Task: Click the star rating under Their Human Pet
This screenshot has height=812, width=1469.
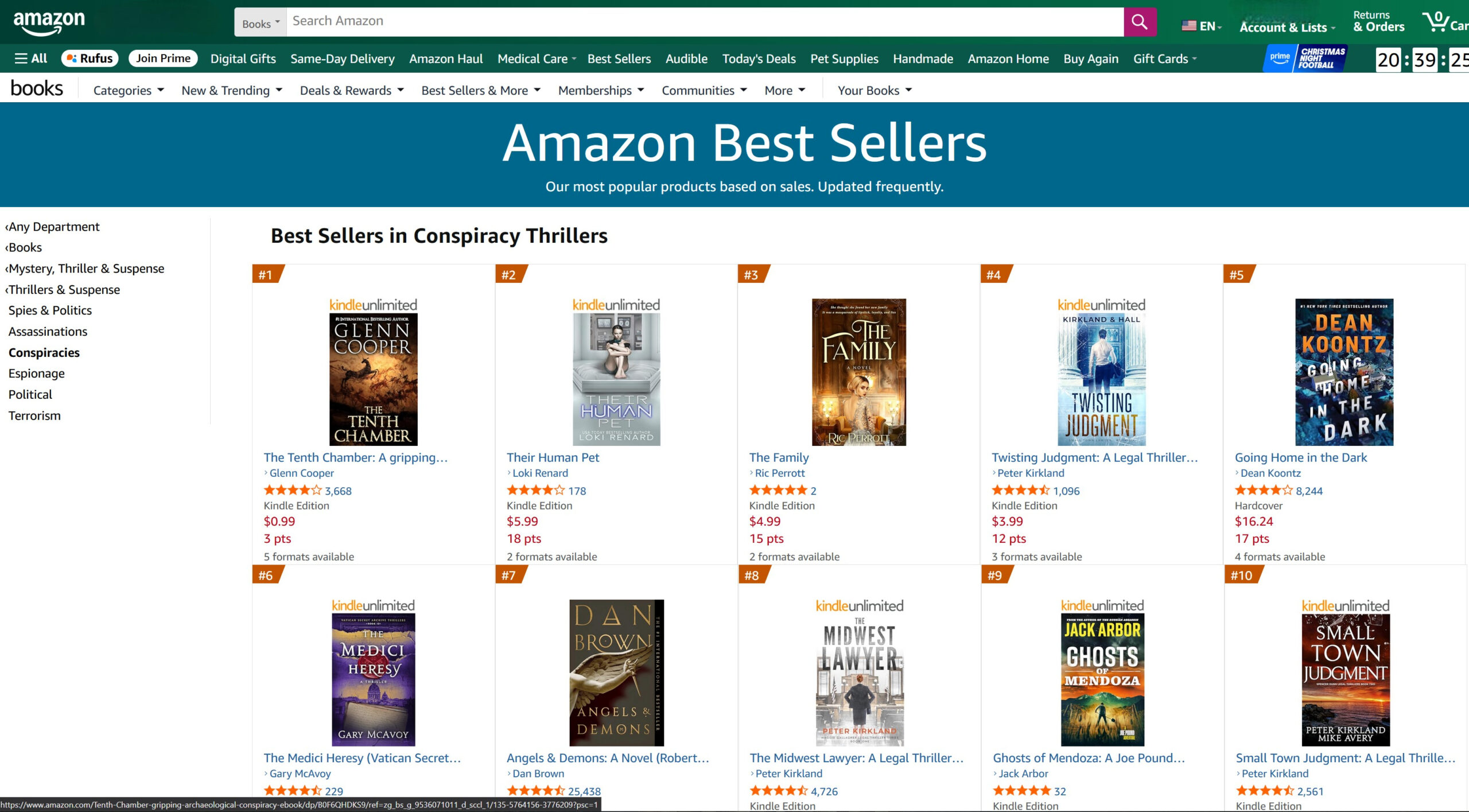Action: pos(537,490)
